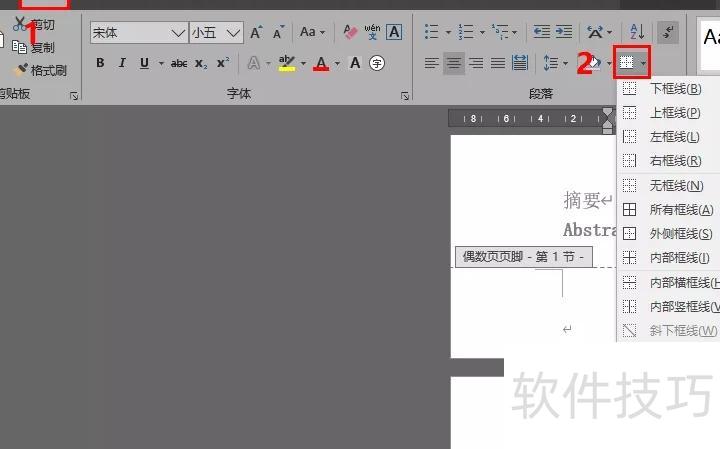Align text to the right
The width and height of the screenshot is (720, 449).
[x=476, y=63]
